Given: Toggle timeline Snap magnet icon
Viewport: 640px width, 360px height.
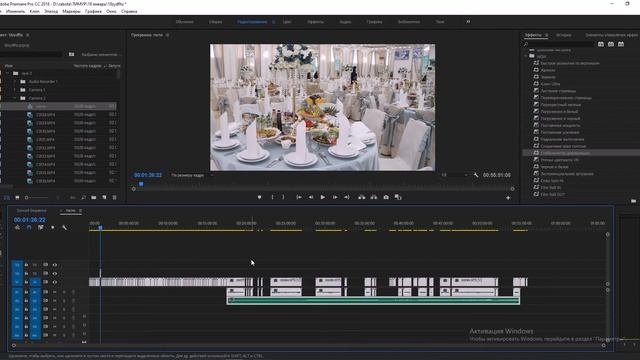Looking at the screenshot, I should point(29,227).
